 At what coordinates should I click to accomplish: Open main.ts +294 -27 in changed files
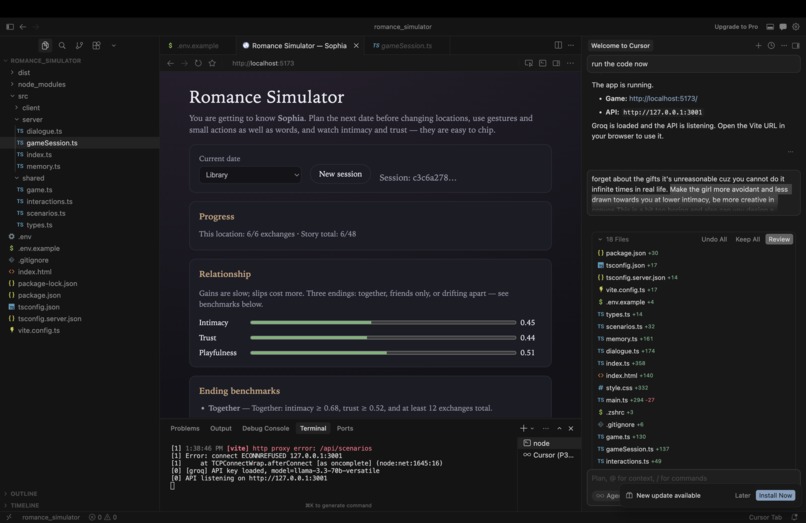pos(626,400)
